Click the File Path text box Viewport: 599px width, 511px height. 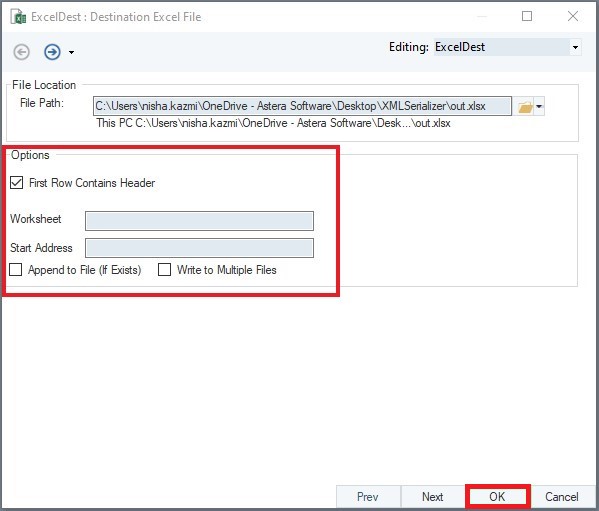[302, 106]
